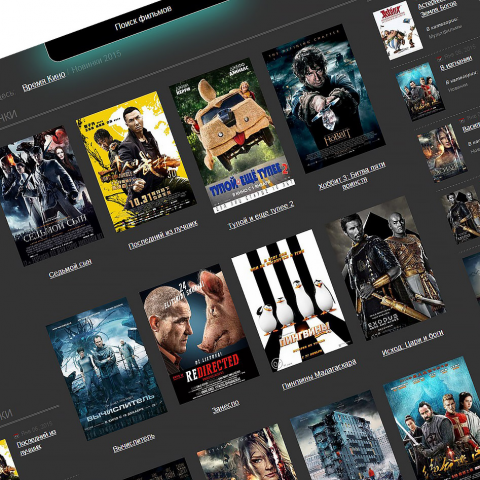The width and height of the screenshot is (480, 480).
Task: Open the Asterix thumbnail in the sidebar
Action: click(x=398, y=31)
